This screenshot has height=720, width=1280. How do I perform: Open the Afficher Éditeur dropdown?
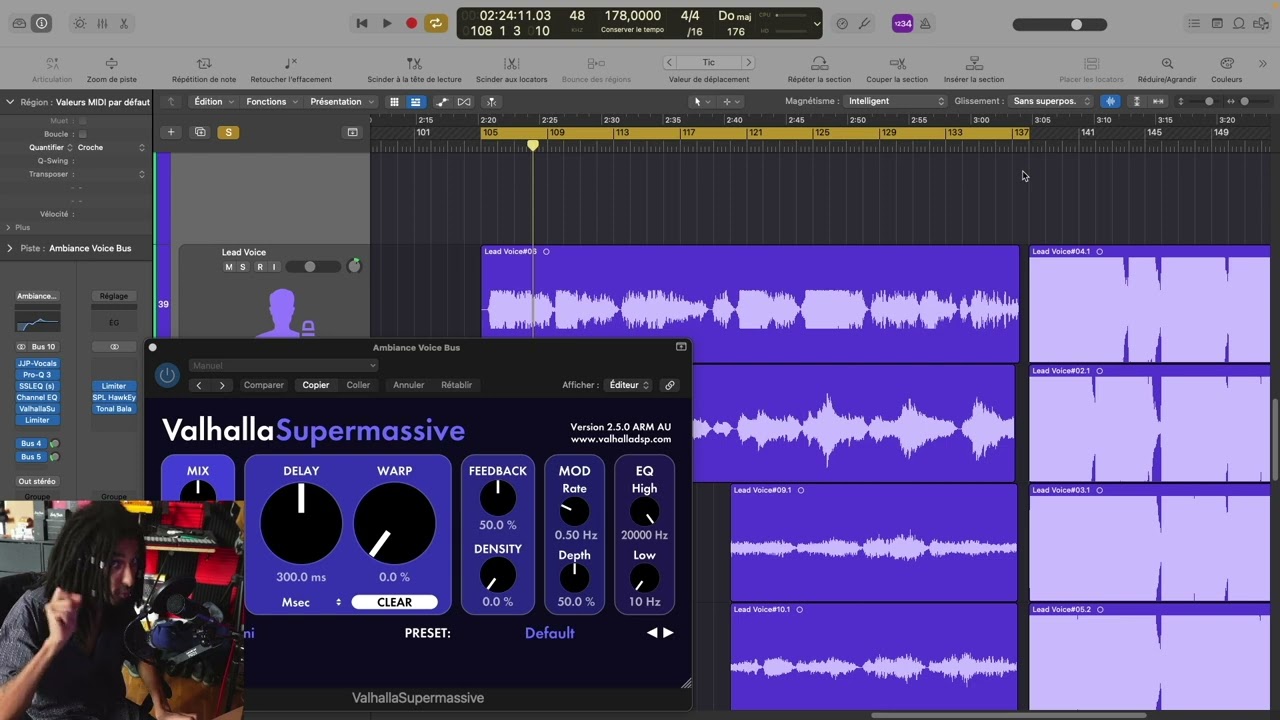629,385
